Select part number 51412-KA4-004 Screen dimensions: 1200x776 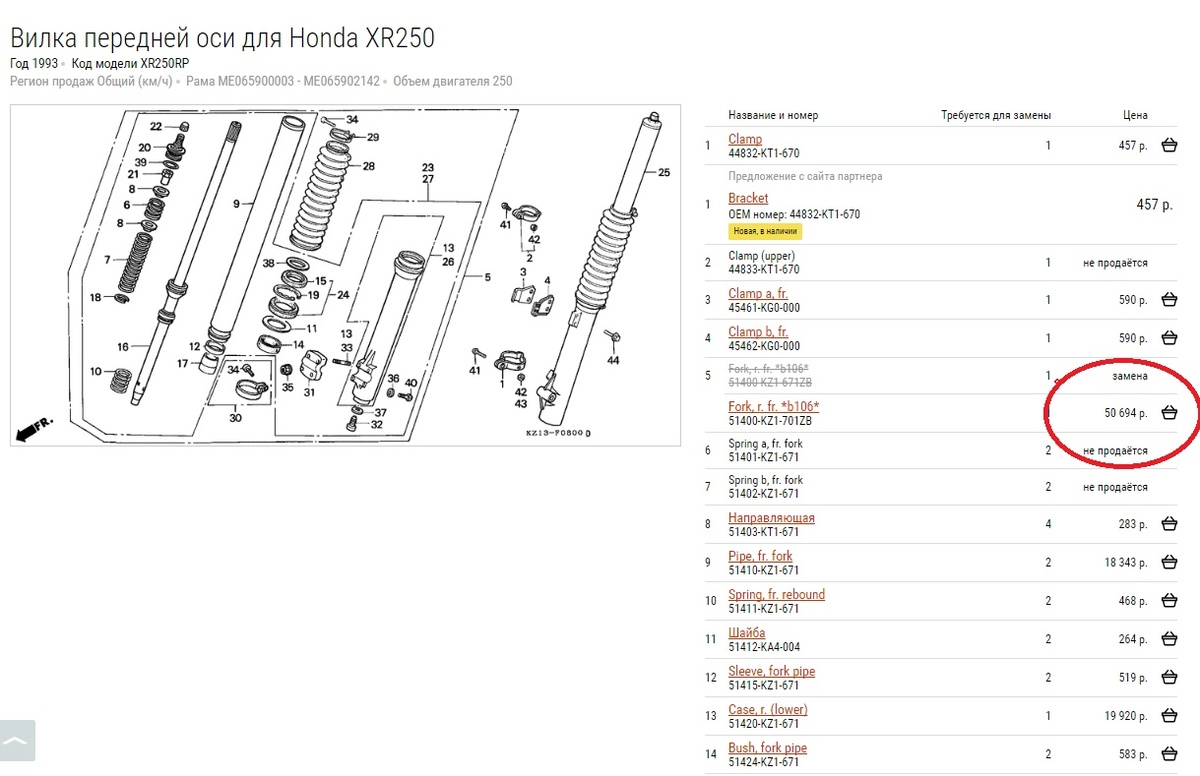point(764,647)
